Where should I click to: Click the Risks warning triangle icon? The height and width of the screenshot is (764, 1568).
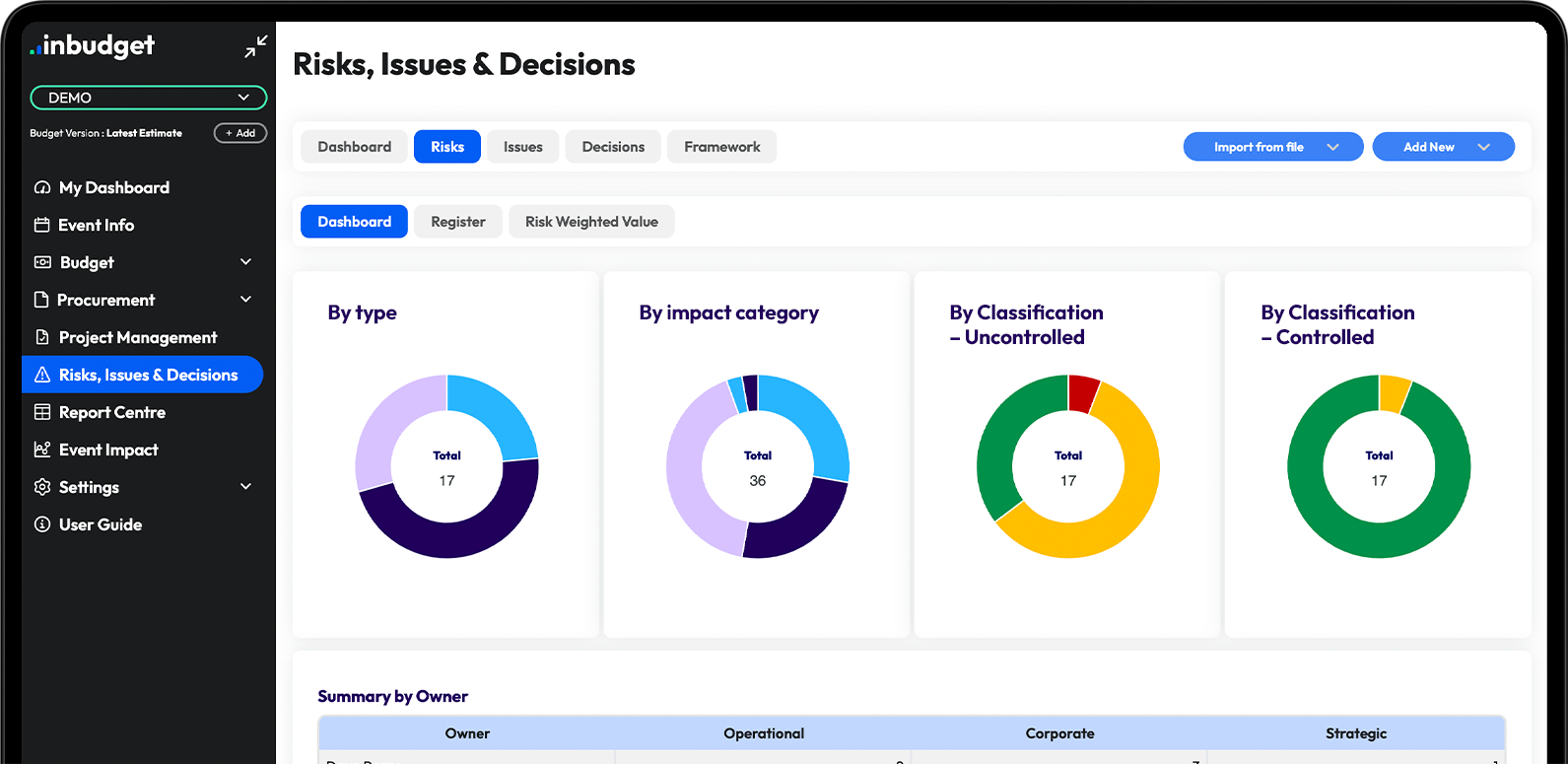(42, 375)
